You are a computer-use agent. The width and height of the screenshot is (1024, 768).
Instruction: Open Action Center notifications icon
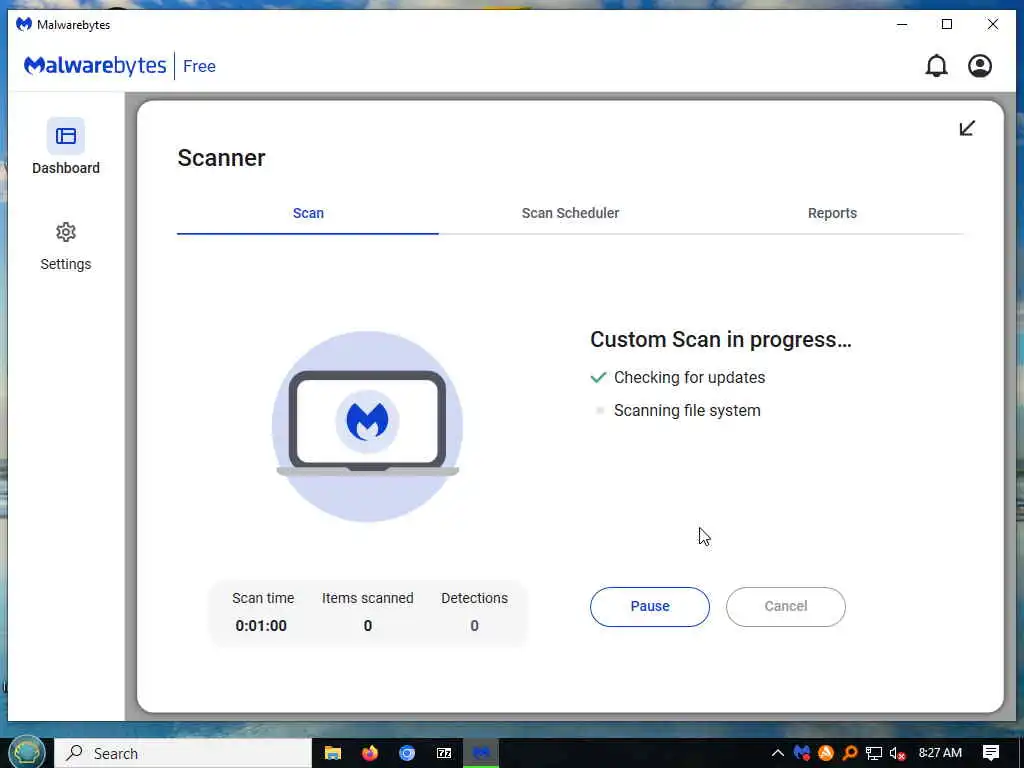pyautogui.click(x=991, y=753)
